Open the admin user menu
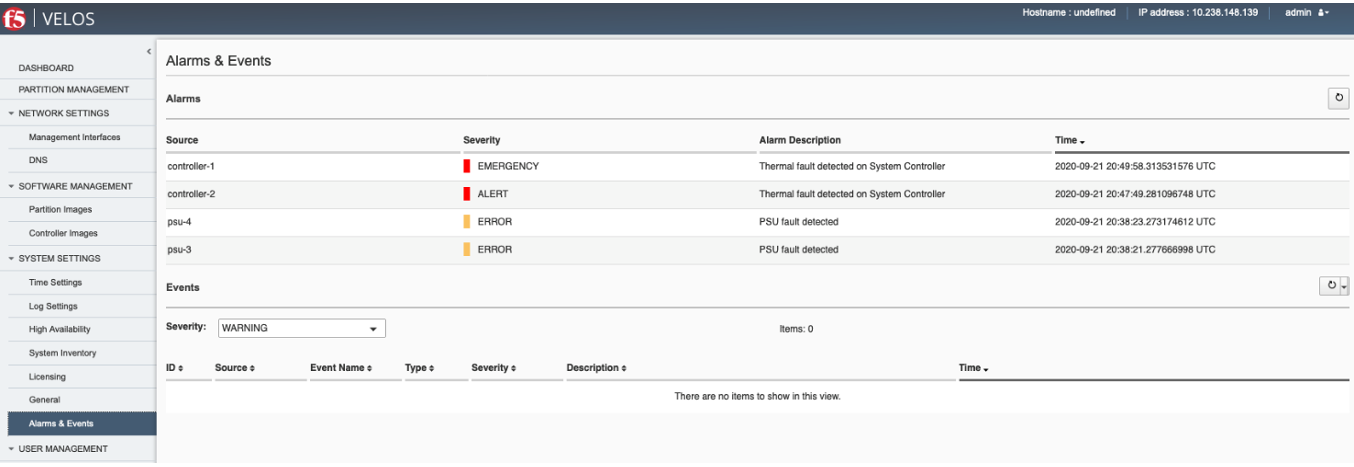 [1307, 13]
